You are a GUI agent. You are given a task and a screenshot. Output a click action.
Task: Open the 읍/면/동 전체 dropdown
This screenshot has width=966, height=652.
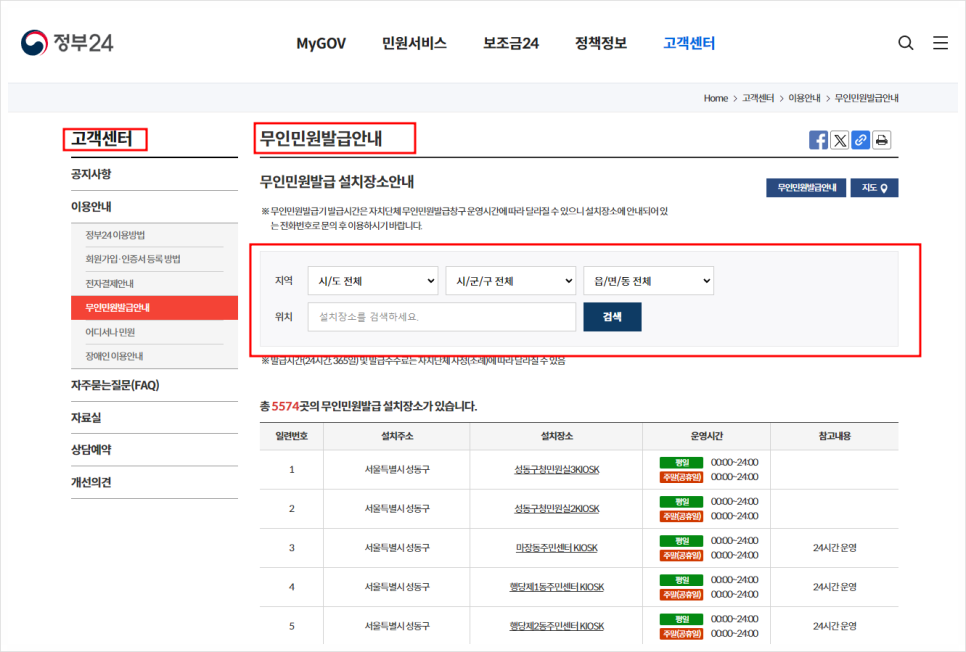648,281
